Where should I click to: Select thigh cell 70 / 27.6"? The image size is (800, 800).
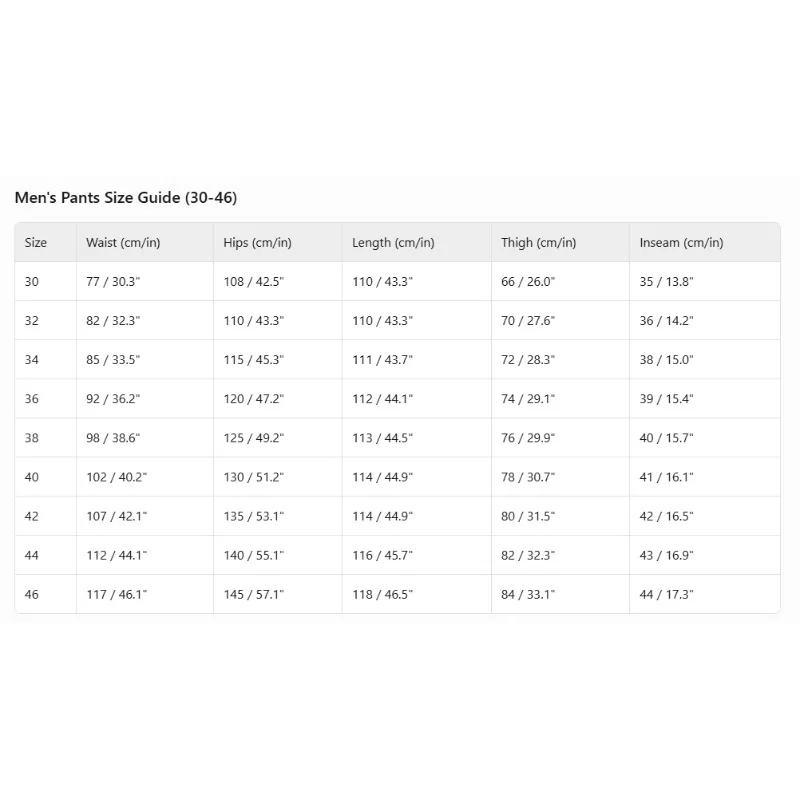point(528,321)
